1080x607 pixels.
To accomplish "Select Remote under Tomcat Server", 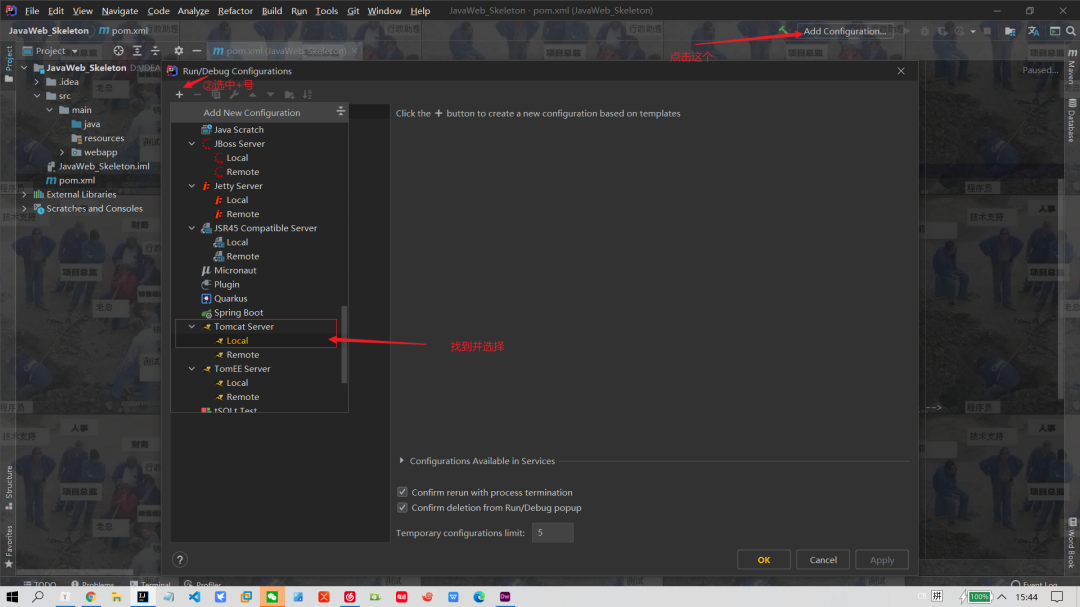I will [242, 355].
